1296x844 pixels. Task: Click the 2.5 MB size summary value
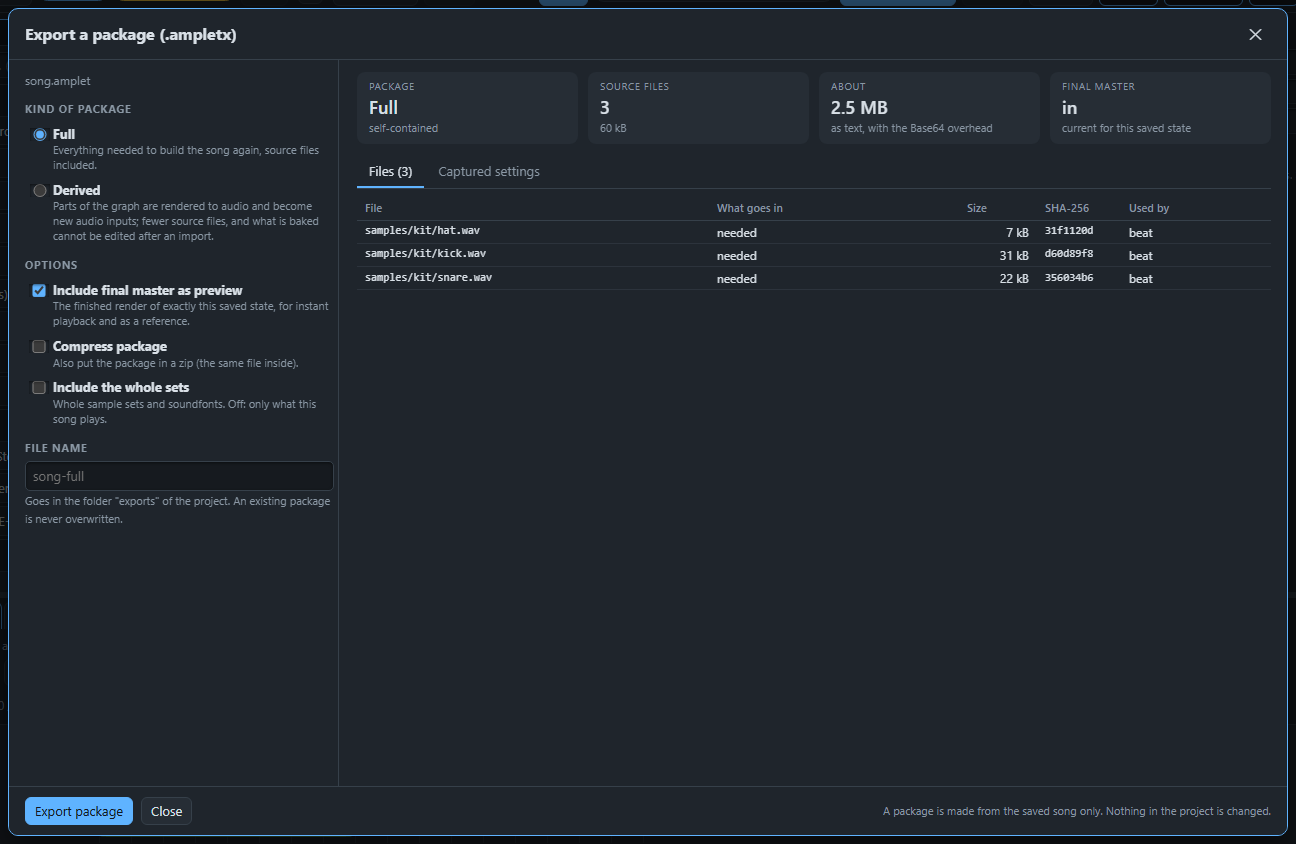click(x=859, y=108)
